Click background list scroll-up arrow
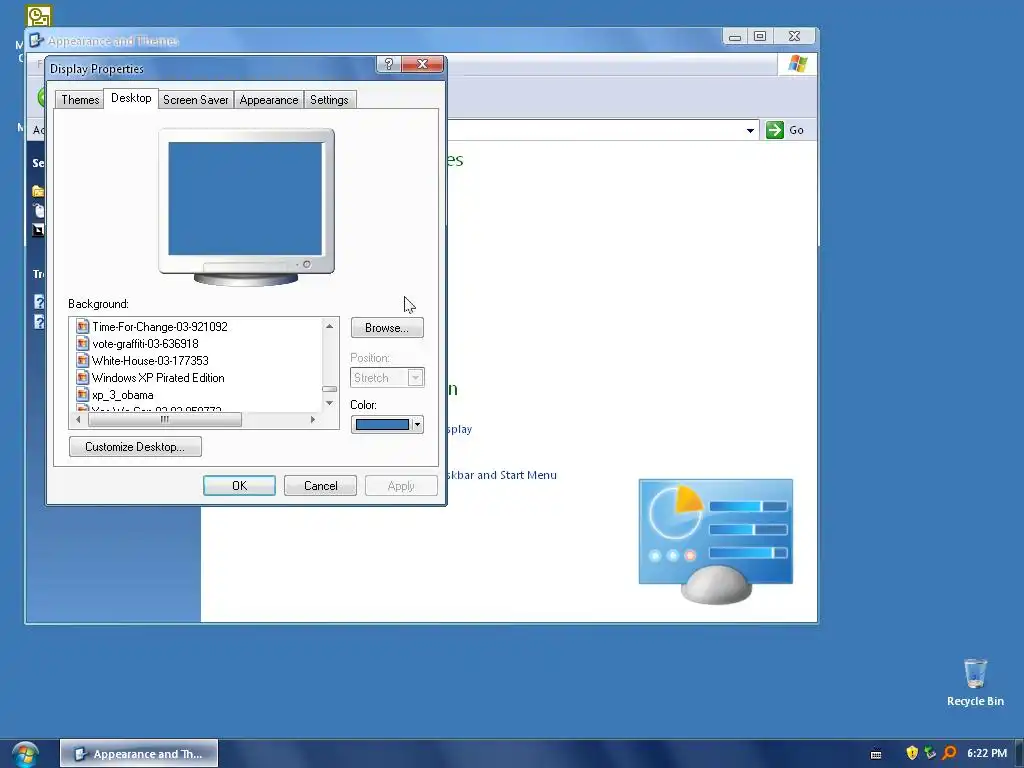 tap(330, 326)
